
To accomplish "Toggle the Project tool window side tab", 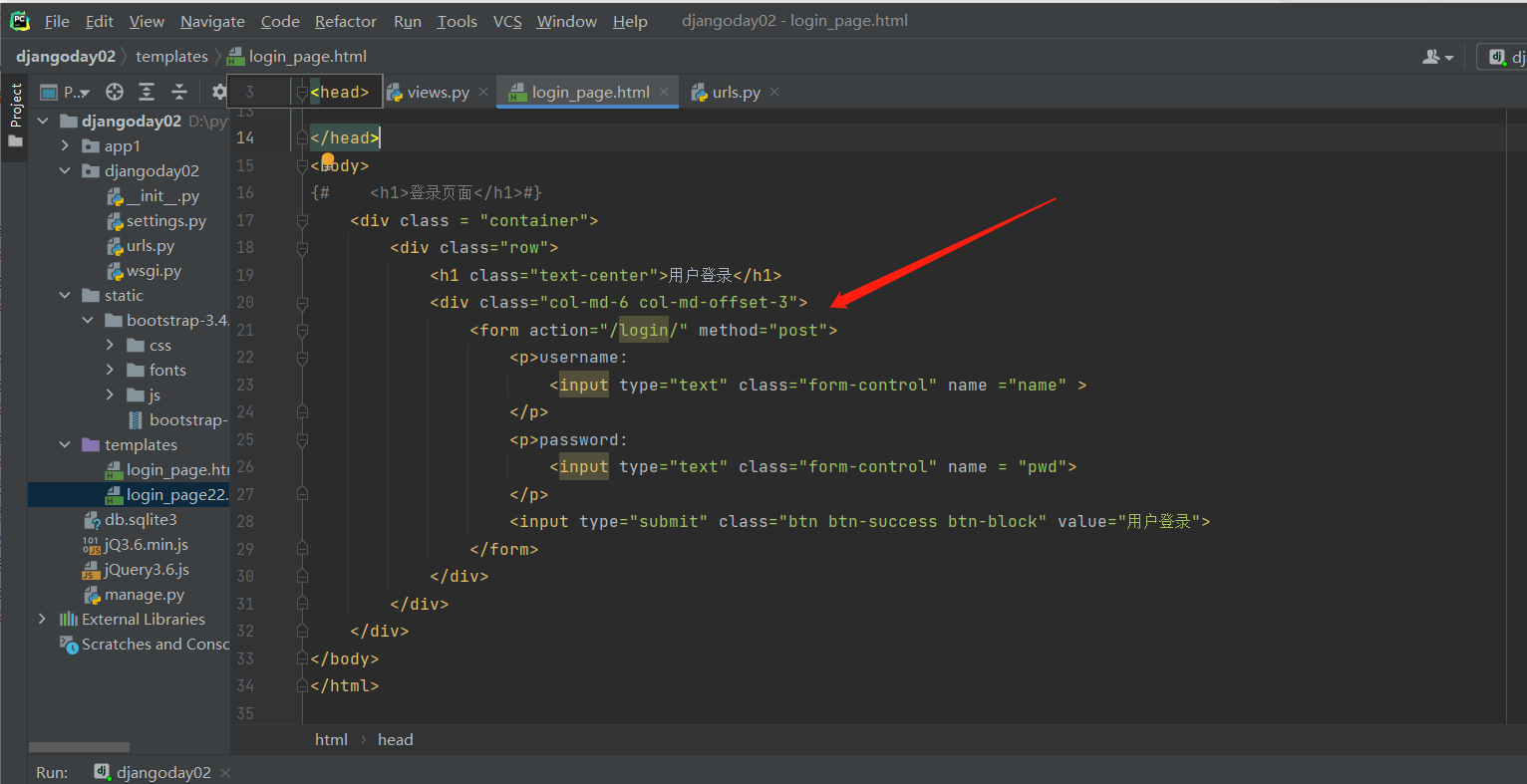I will click(15, 115).
